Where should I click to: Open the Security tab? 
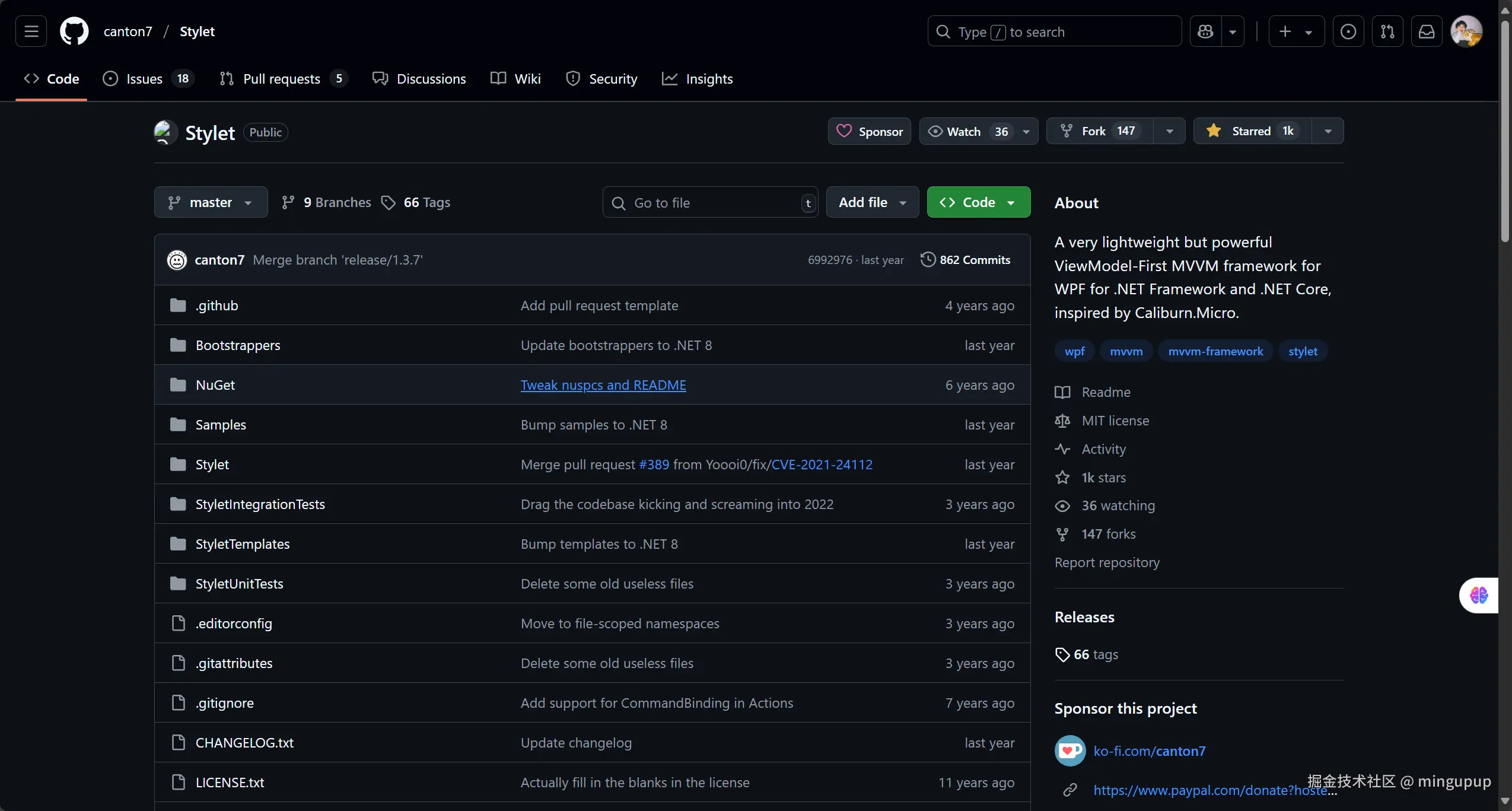[601, 79]
